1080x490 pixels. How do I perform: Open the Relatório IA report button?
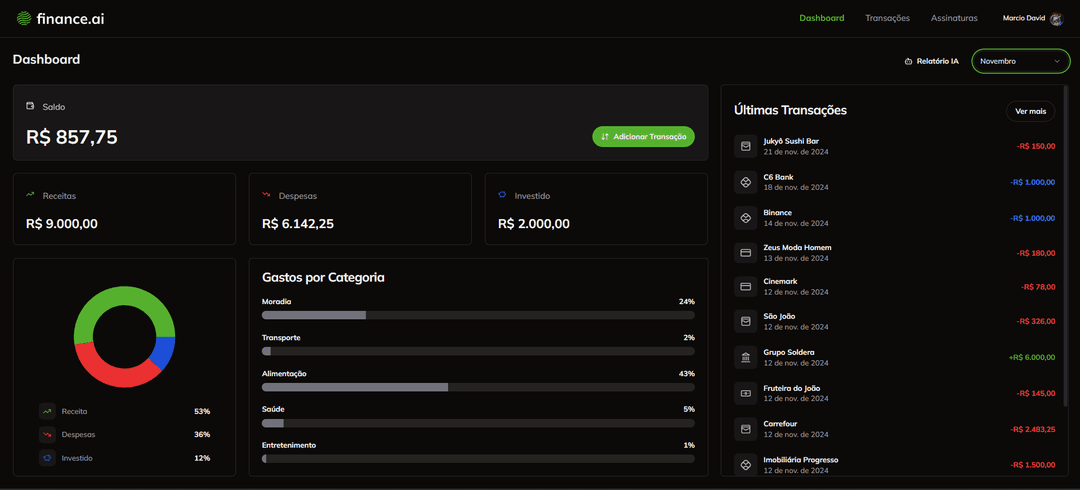(x=931, y=61)
